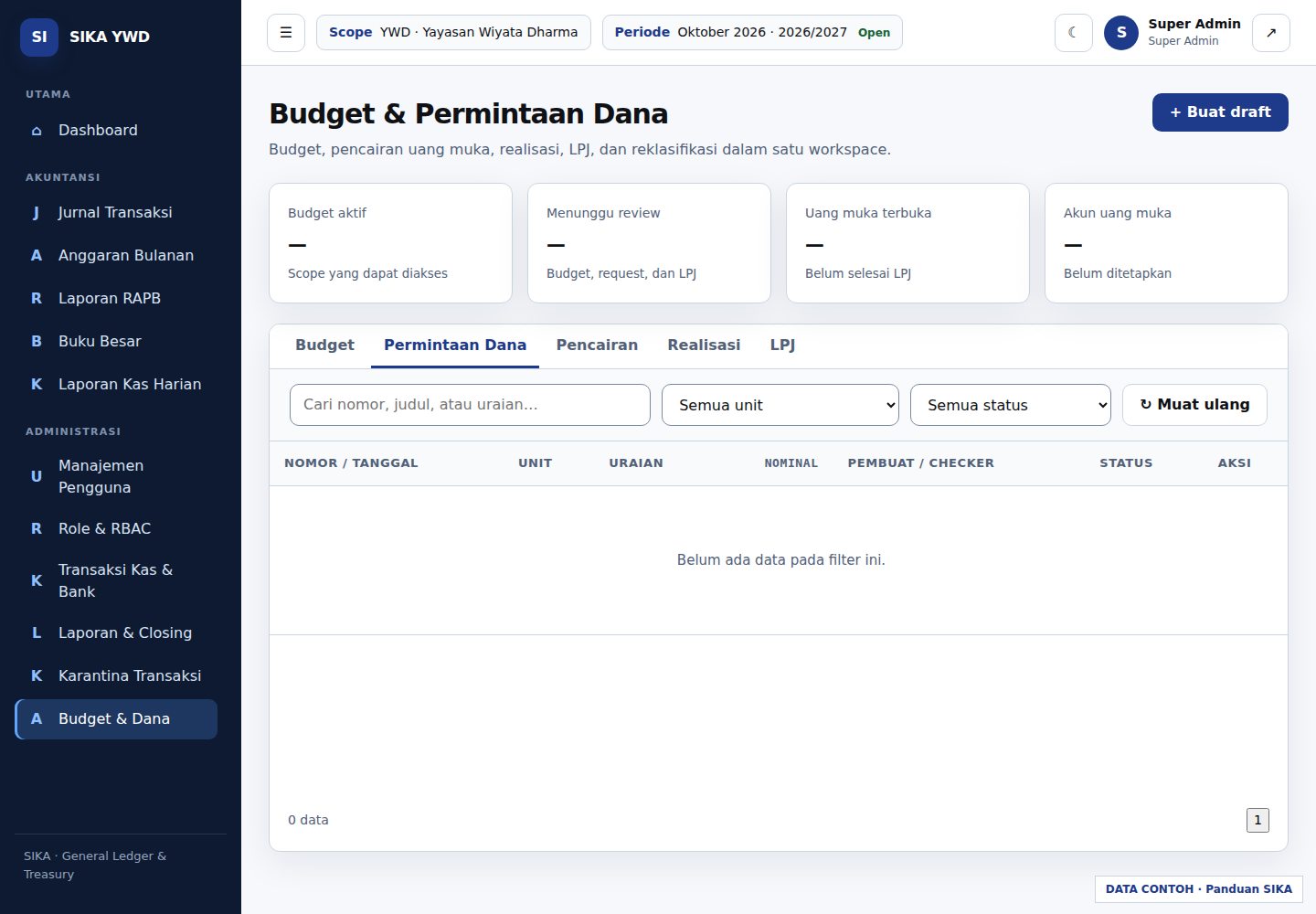Screen dimensions: 1316x914
Task: Open the Periode Oktober 2026 selector
Action: coord(752,33)
